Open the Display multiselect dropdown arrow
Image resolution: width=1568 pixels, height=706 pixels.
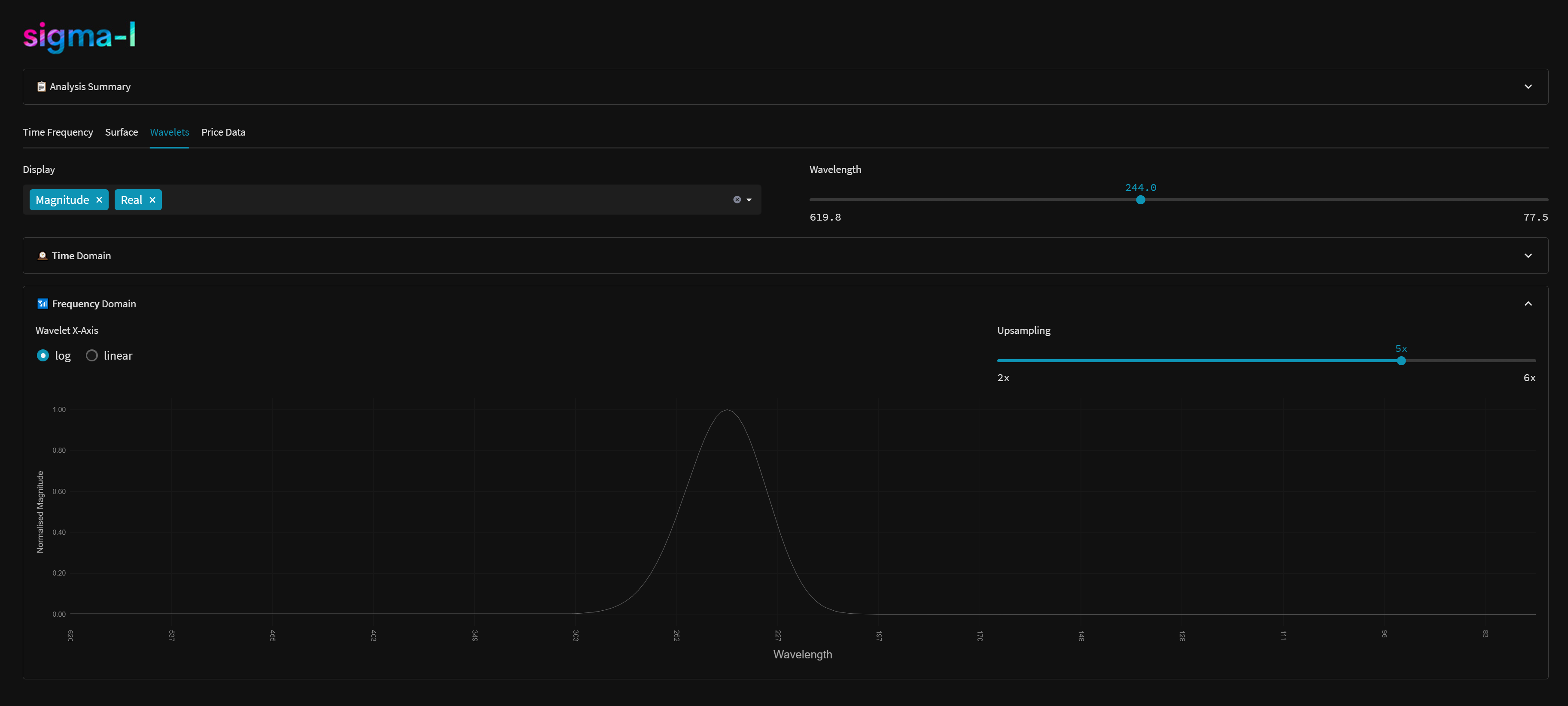[x=749, y=200]
